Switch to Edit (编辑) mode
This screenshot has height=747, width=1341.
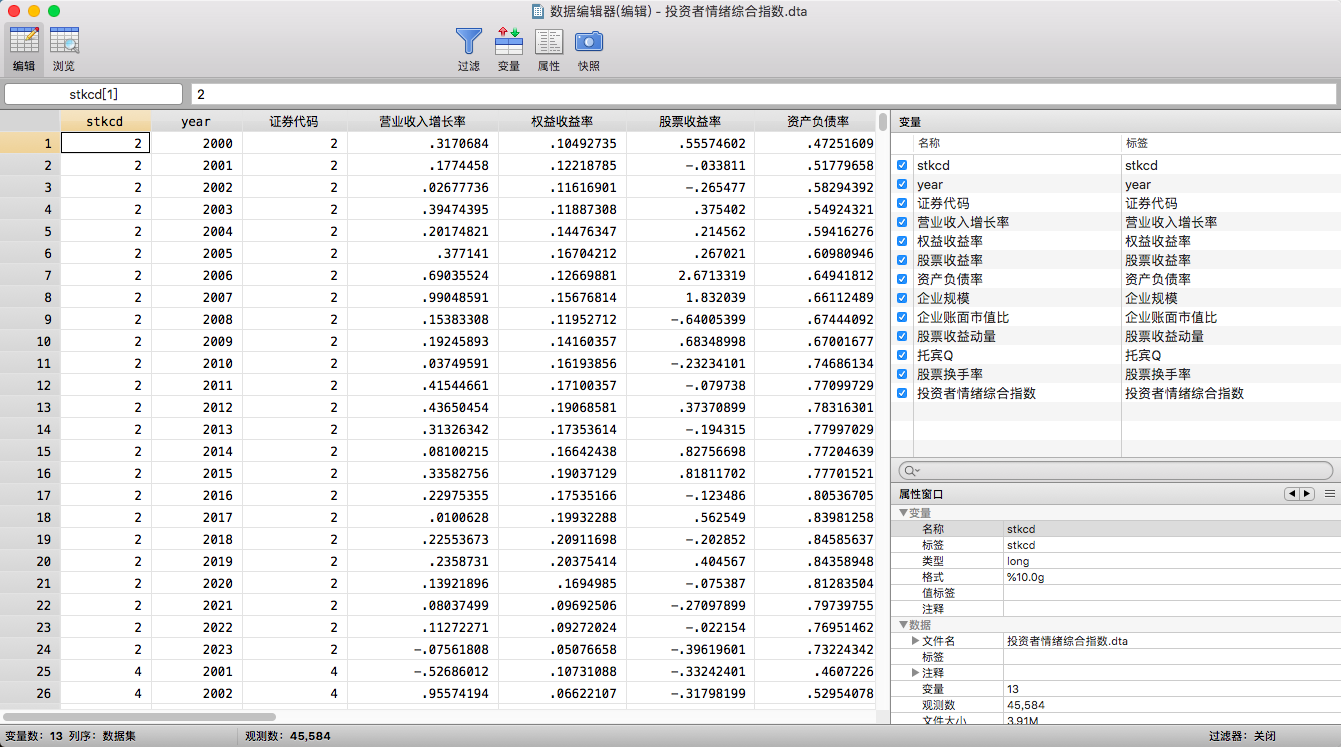pyautogui.click(x=24, y=49)
